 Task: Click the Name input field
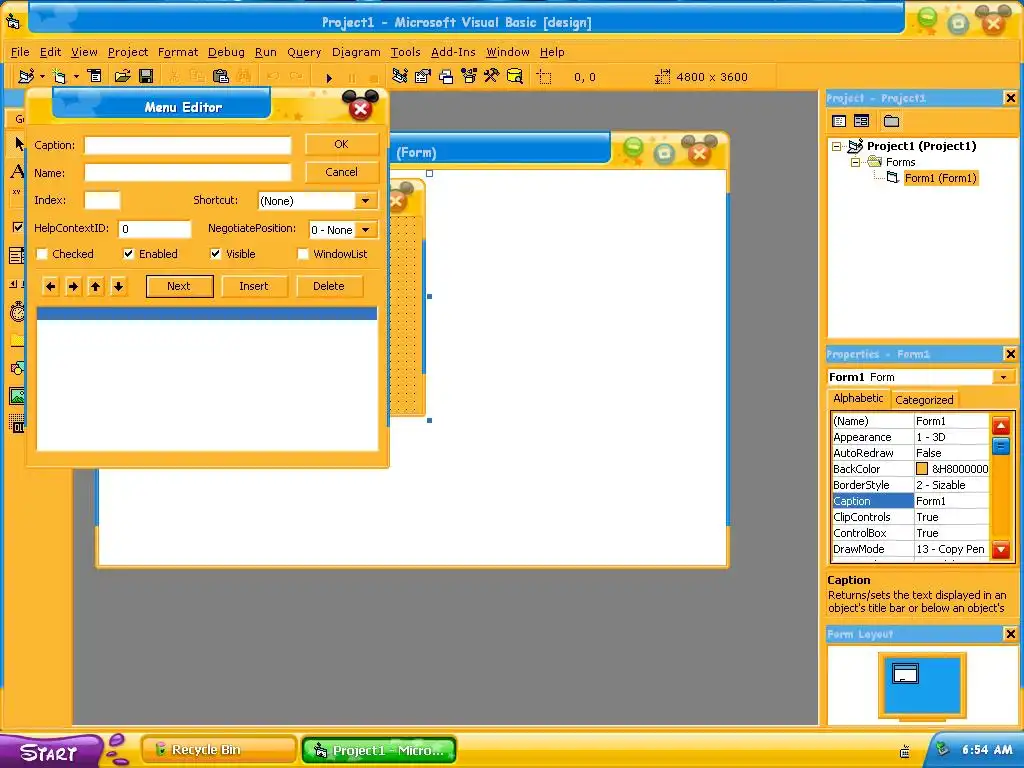click(187, 172)
